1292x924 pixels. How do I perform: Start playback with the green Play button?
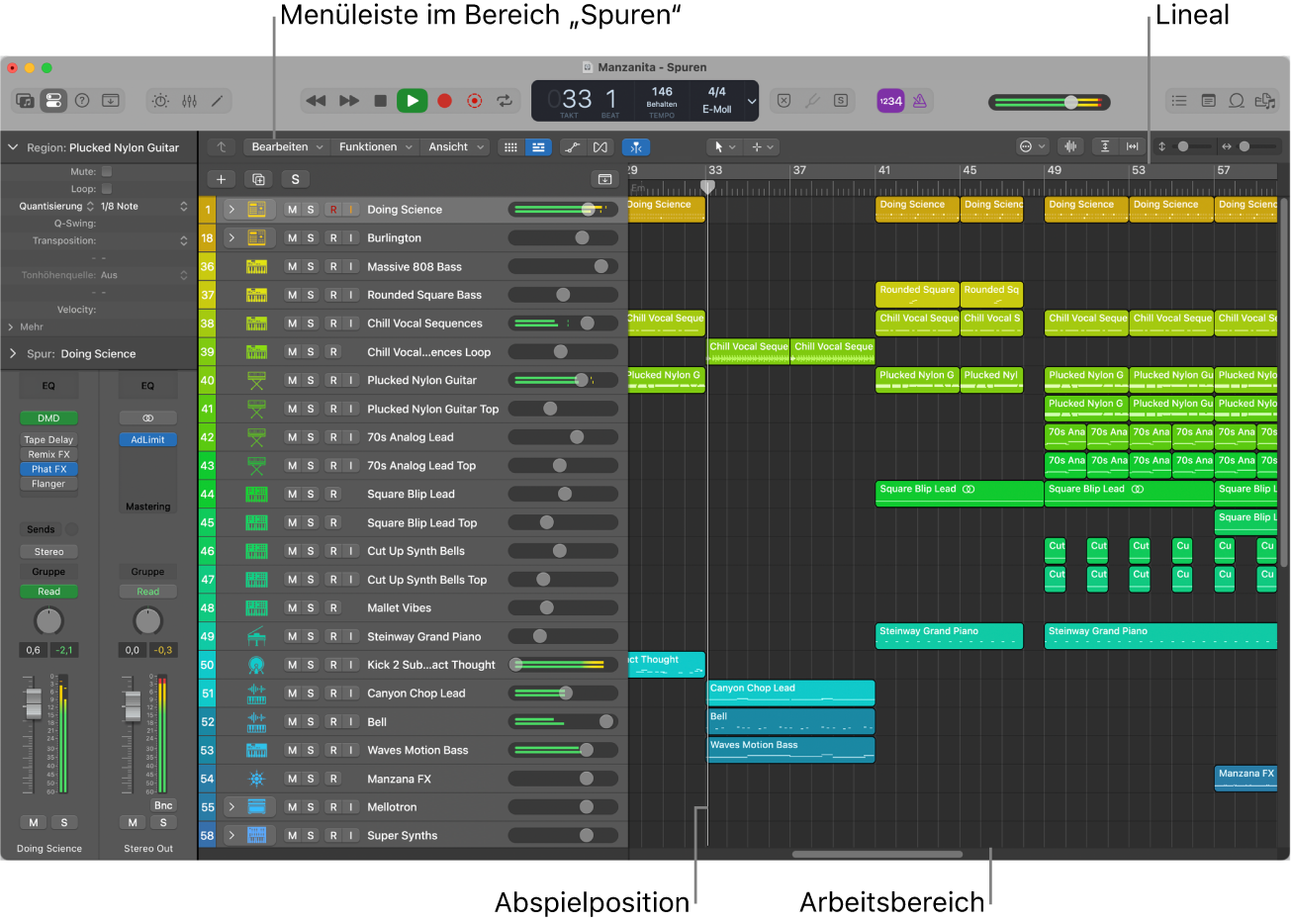click(412, 101)
